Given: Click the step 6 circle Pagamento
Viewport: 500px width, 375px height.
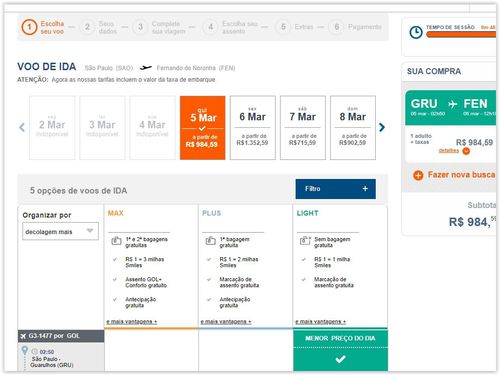Looking at the screenshot, I should point(337,27).
